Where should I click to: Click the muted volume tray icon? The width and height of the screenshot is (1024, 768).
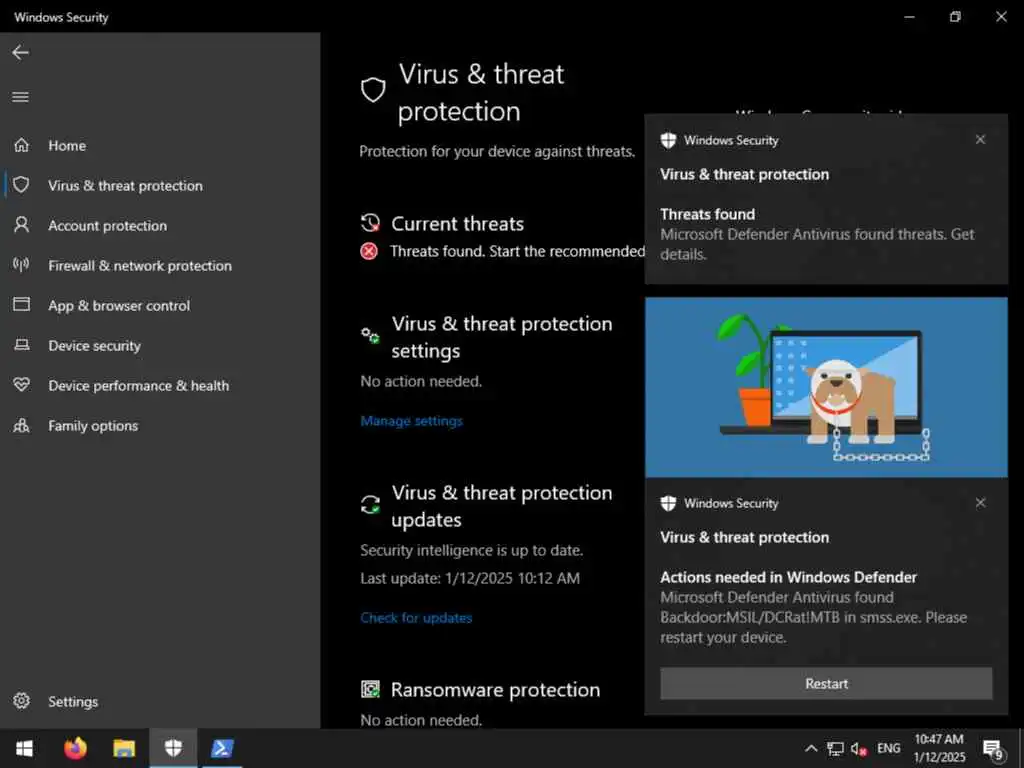tap(859, 749)
